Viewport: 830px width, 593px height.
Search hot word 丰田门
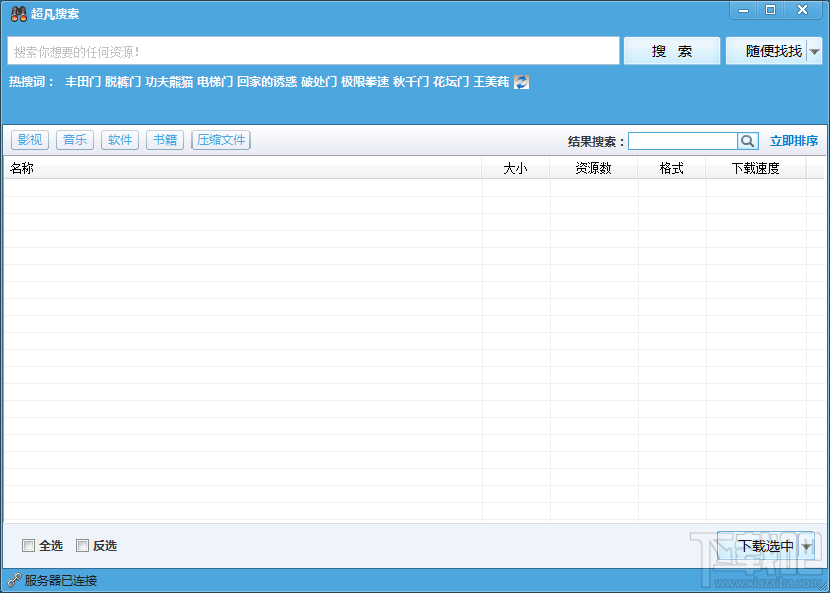(x=83, y=82)
